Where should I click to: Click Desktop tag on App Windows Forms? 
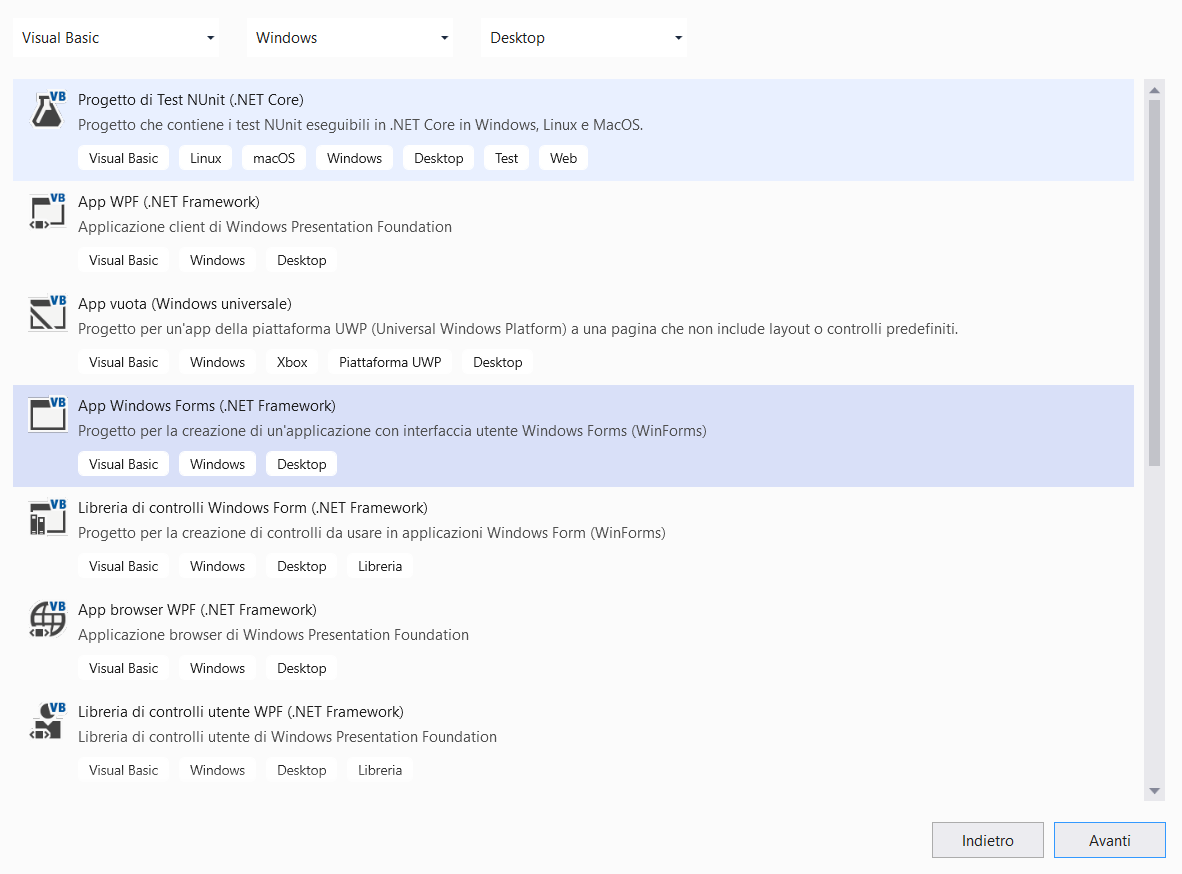(x=302, y=464)
